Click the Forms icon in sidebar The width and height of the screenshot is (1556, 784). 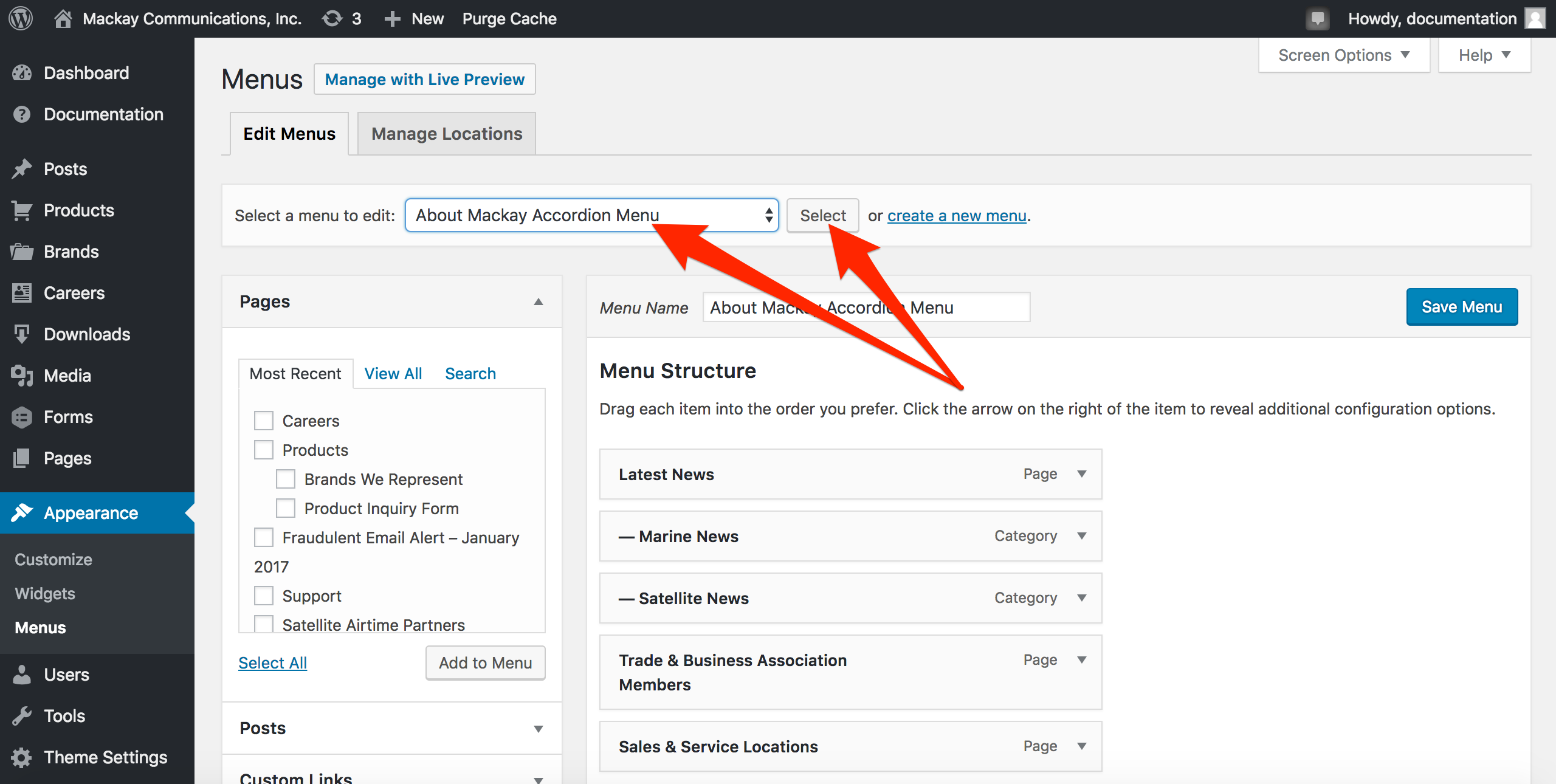click(x=22, y=417)
